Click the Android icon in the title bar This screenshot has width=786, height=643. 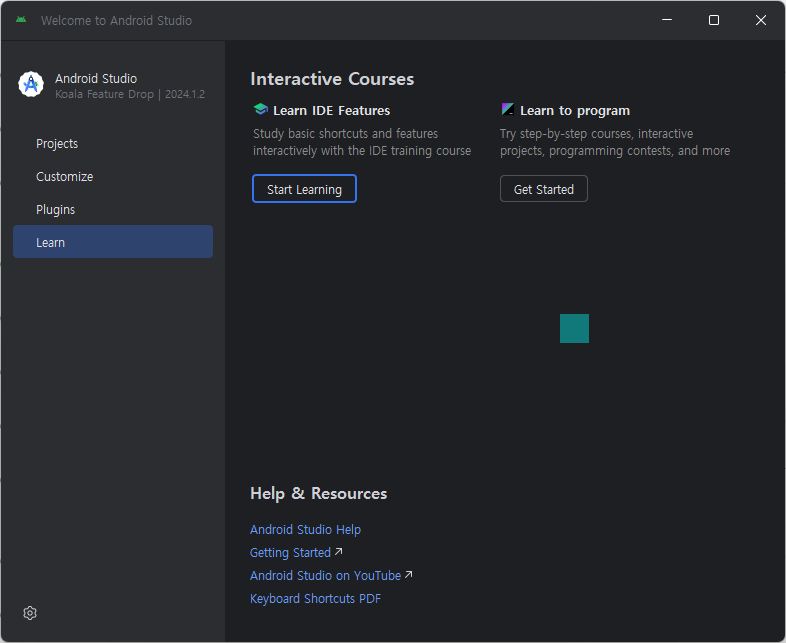point(21,20)
